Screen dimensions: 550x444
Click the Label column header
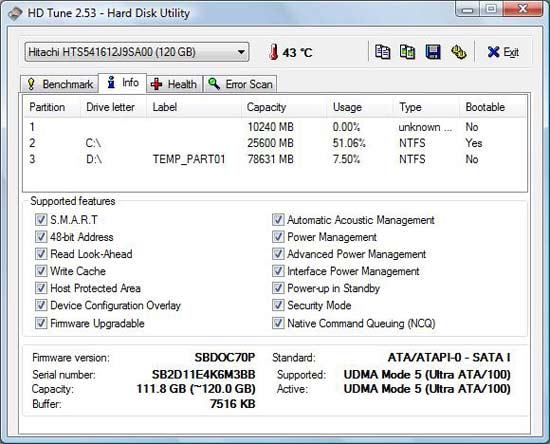pos(194,107)
